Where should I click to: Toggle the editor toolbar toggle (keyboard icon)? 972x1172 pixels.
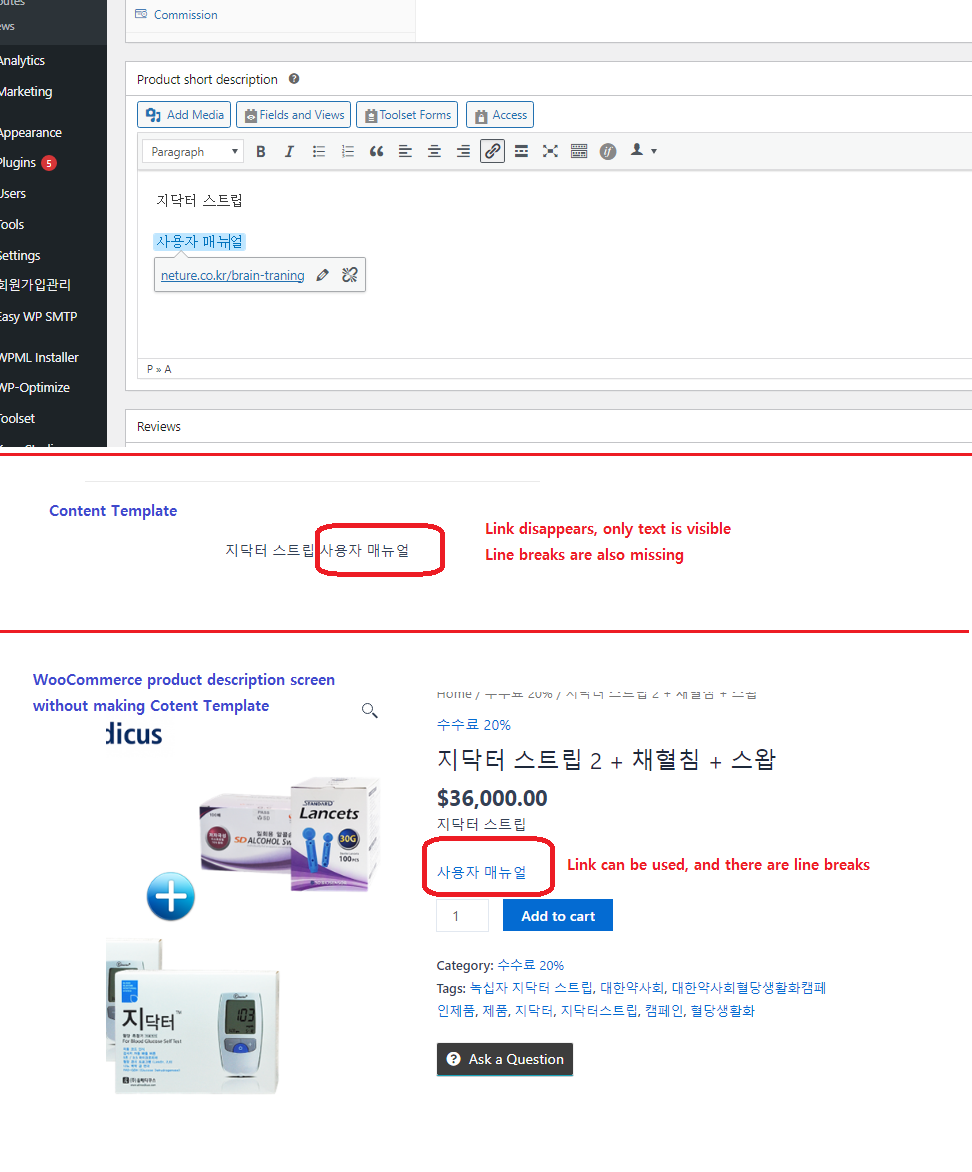[x=579, y=152]
